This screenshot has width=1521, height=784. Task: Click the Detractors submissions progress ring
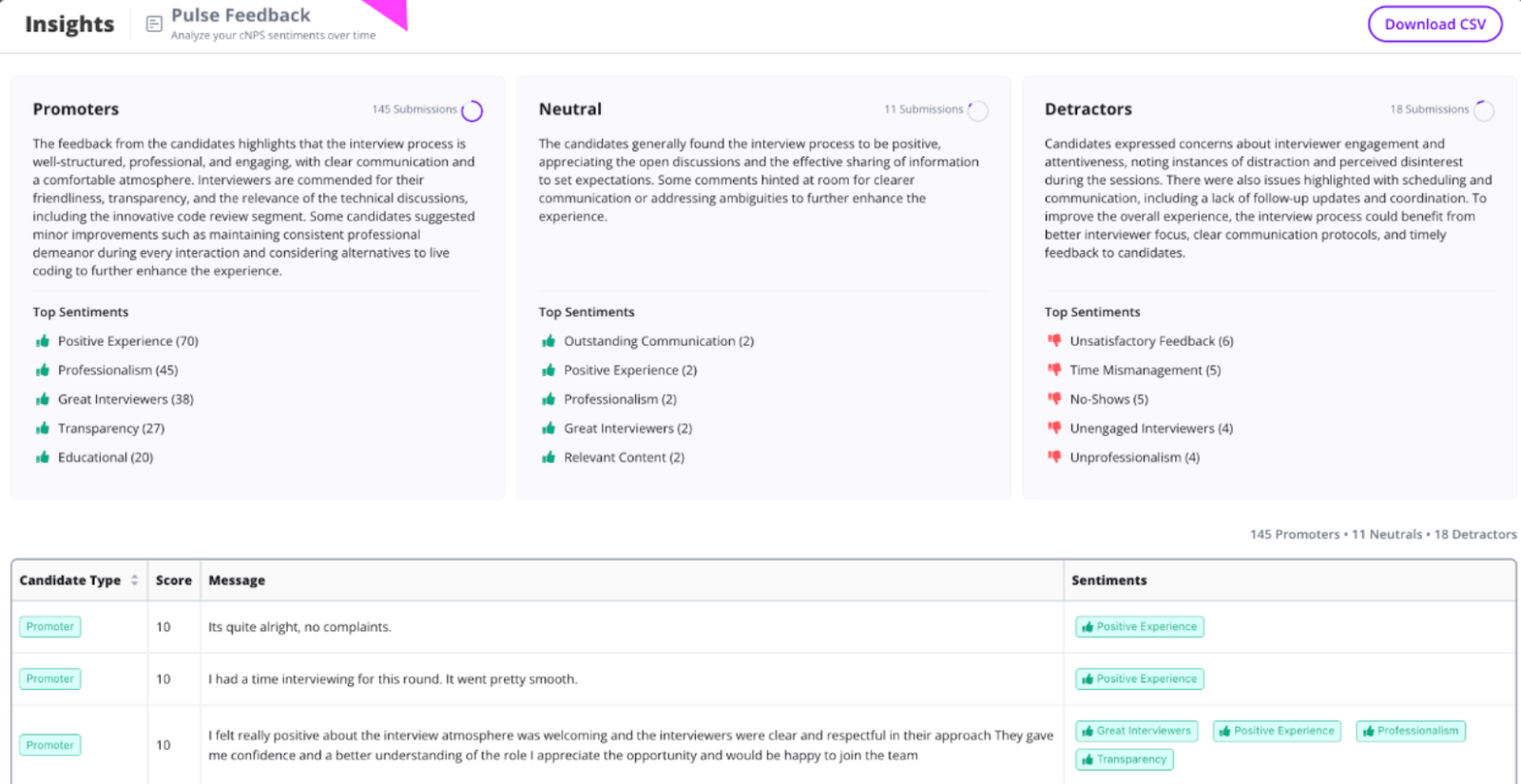(x=1483, y=111)
